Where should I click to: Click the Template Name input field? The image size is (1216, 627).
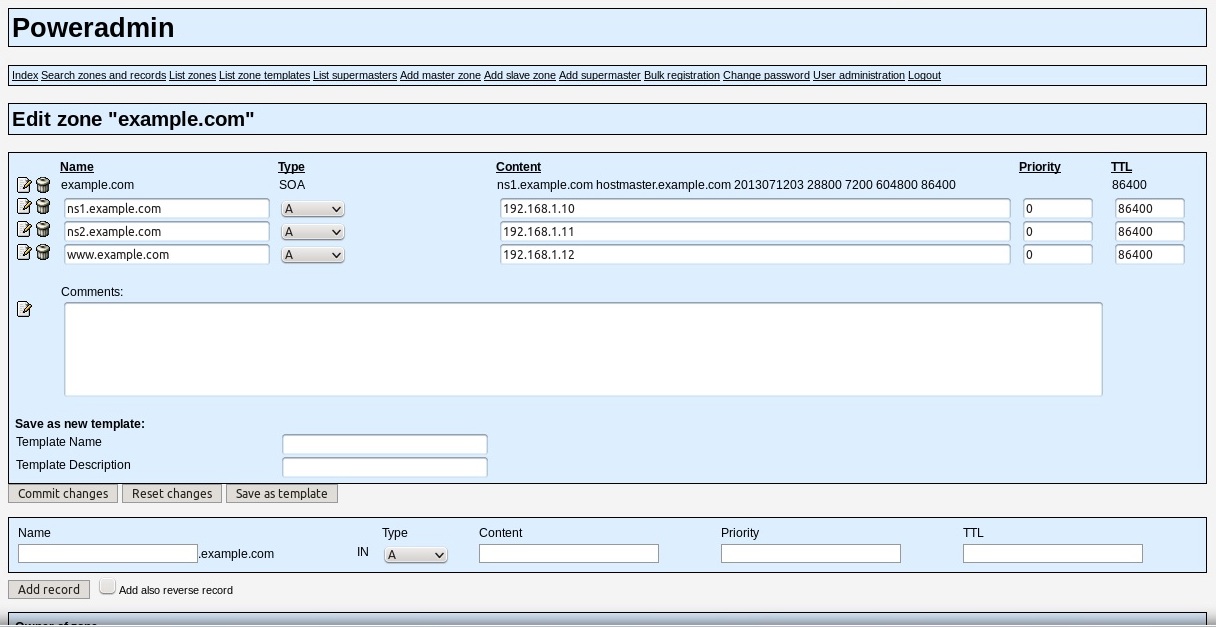385,444
